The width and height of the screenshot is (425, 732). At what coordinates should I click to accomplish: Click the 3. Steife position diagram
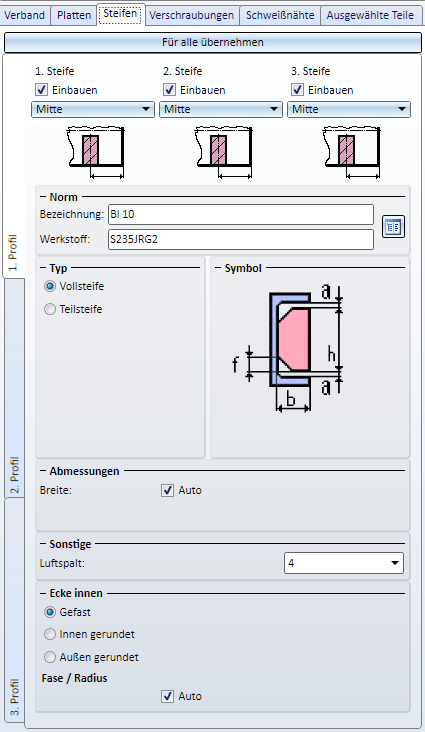(x=351, y=152)
